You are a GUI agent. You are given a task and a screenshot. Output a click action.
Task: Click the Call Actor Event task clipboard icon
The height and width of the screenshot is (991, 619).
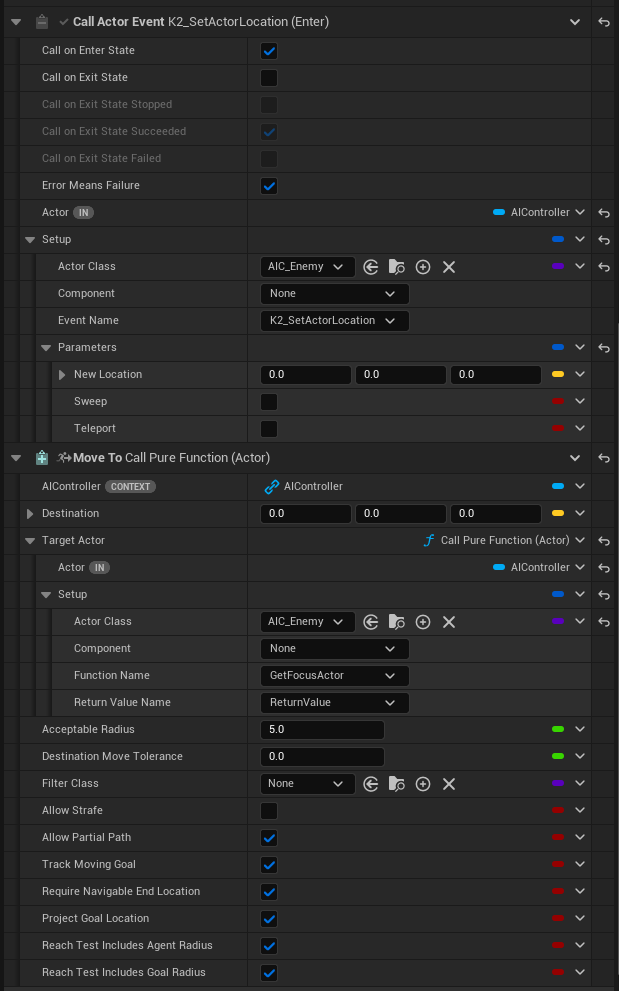[42, 22]
